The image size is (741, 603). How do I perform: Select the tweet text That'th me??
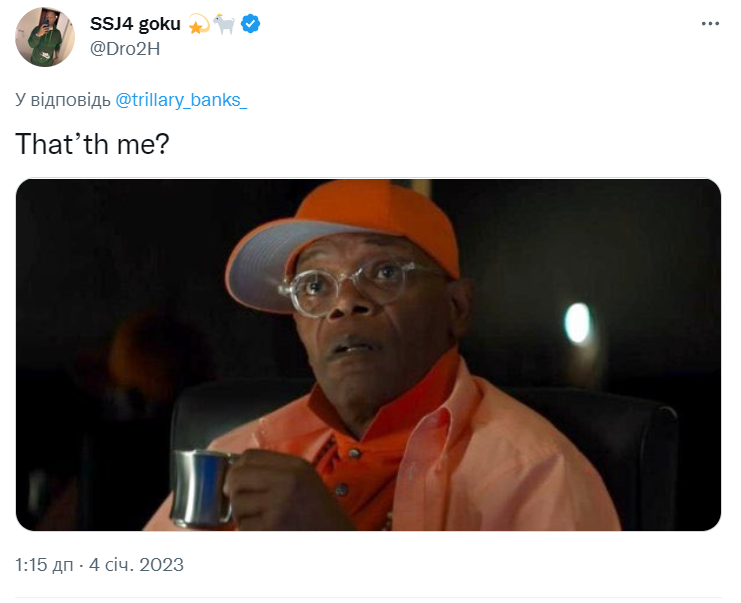coord(92,144)
